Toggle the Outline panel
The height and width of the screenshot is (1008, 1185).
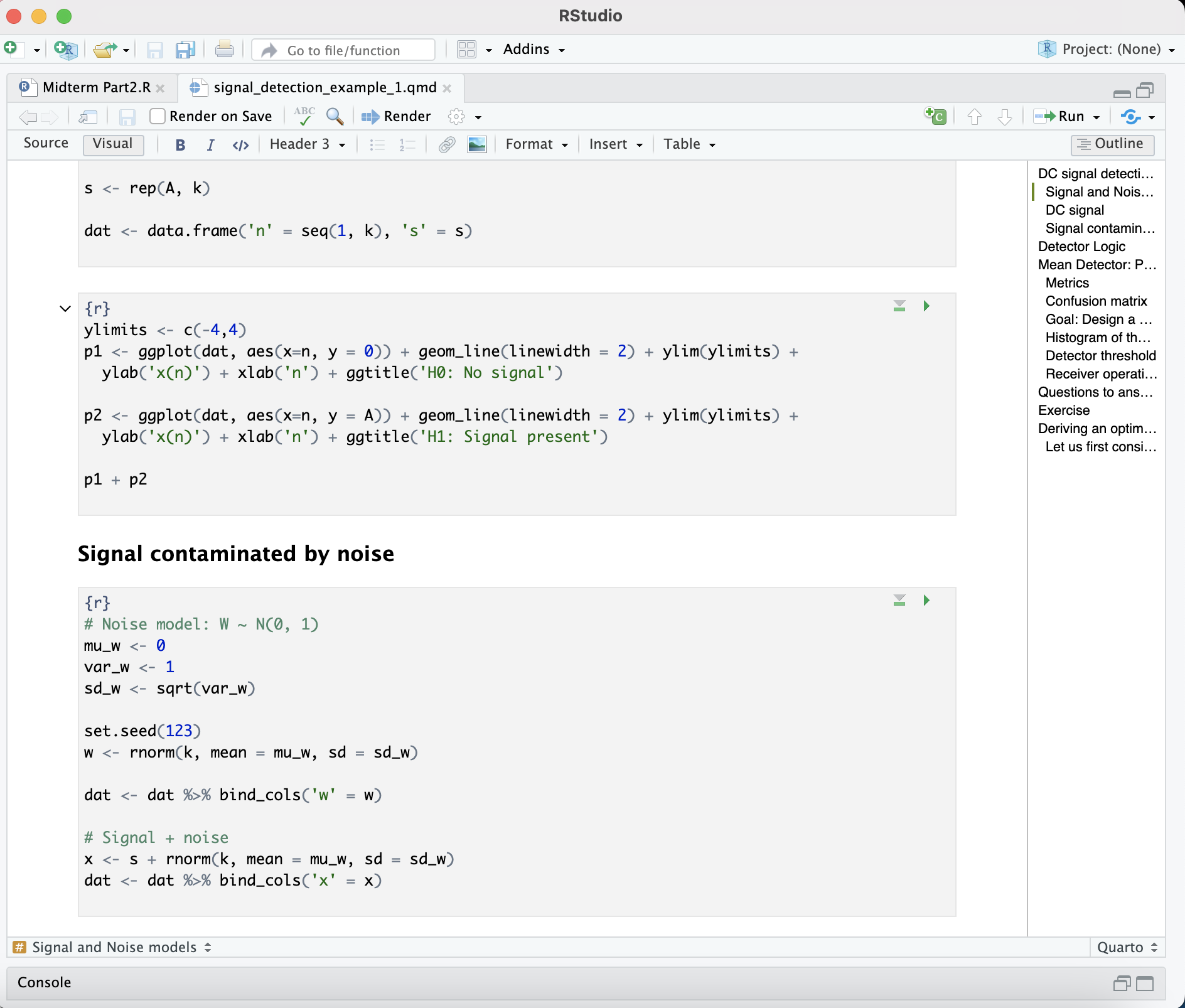click(x=1112, y=144)
